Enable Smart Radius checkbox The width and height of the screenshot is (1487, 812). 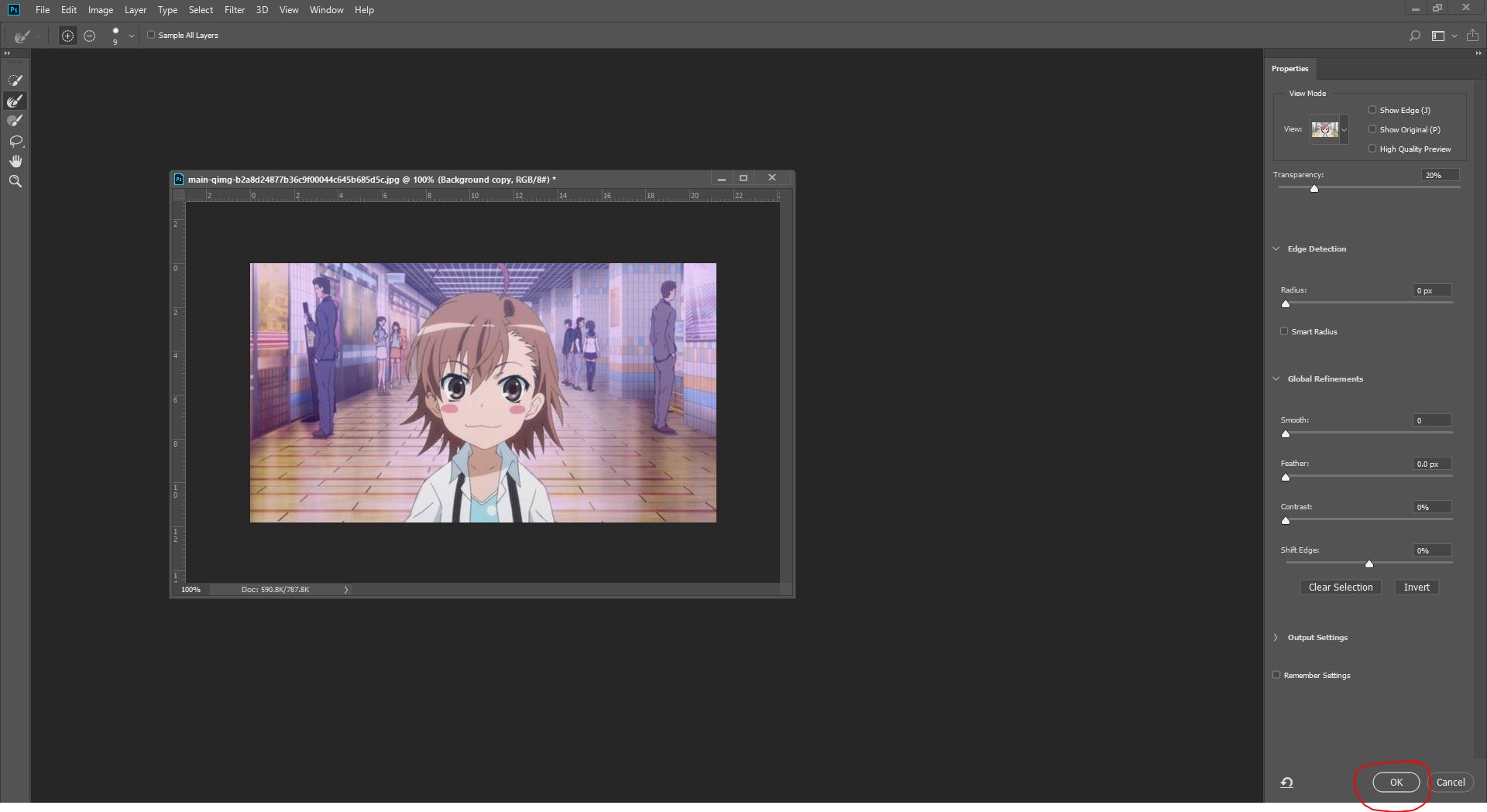[1284, 331]
